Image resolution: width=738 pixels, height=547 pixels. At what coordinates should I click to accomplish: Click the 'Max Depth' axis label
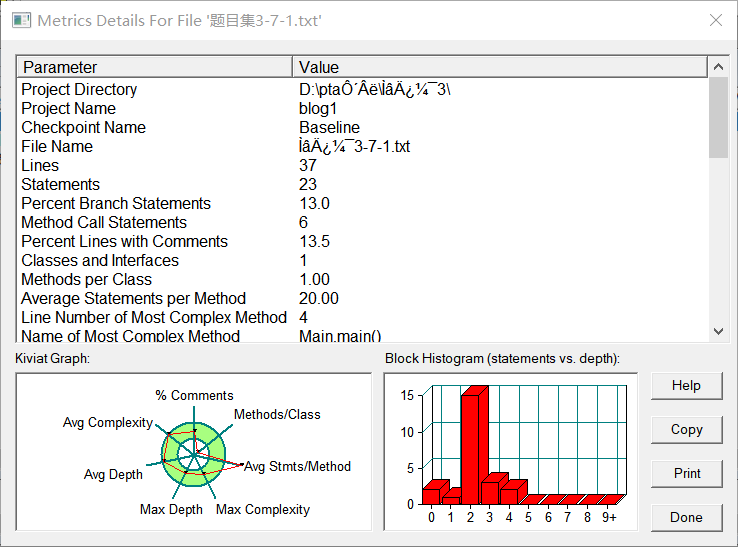(171, 509)
